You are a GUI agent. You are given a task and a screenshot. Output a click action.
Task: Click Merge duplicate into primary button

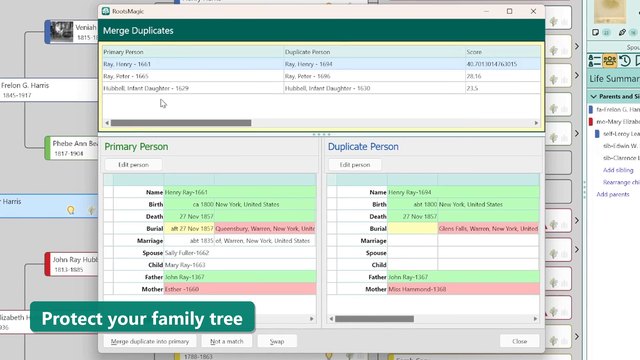pos(150,341)
